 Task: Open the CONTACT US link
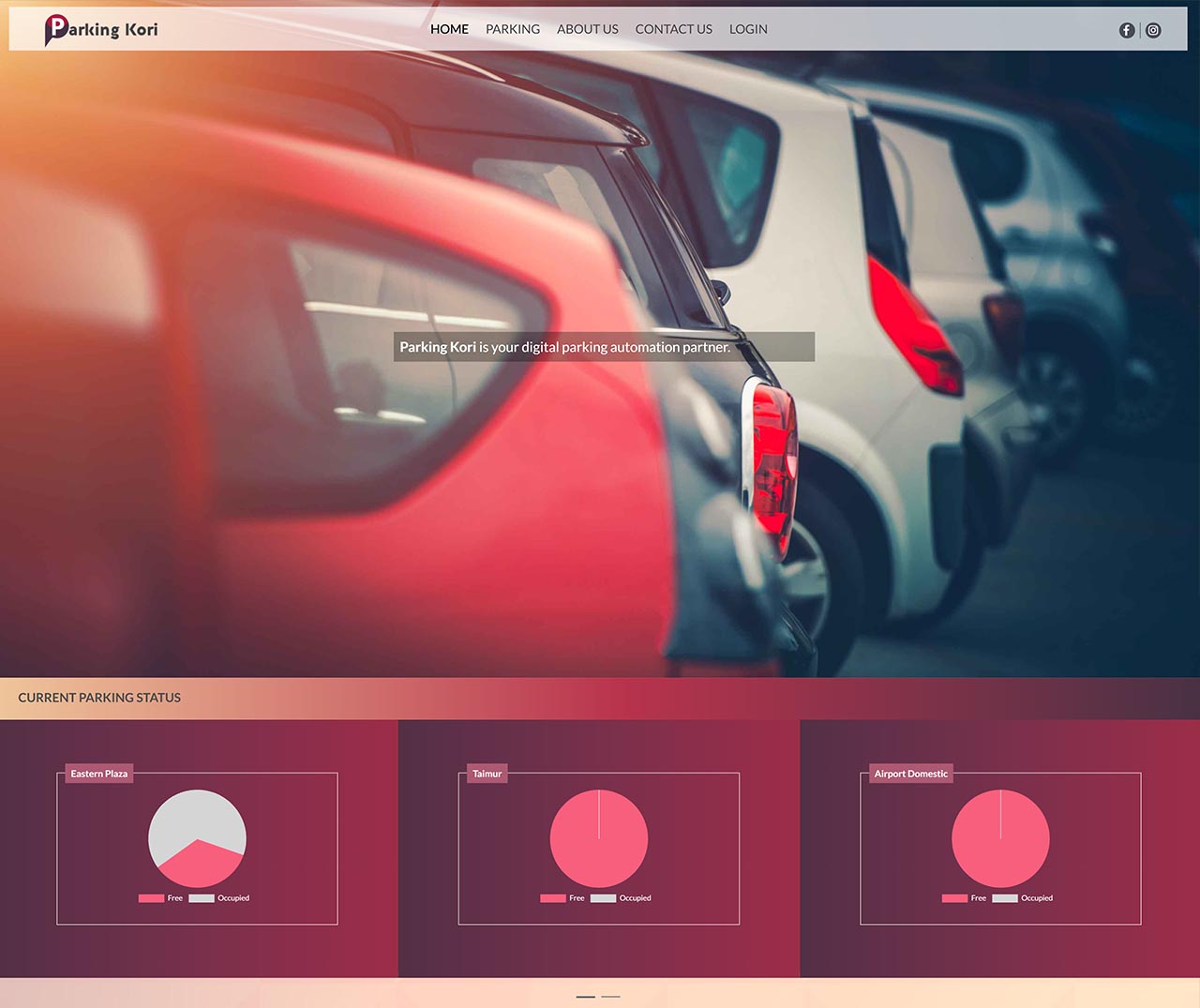pos(673,29)
